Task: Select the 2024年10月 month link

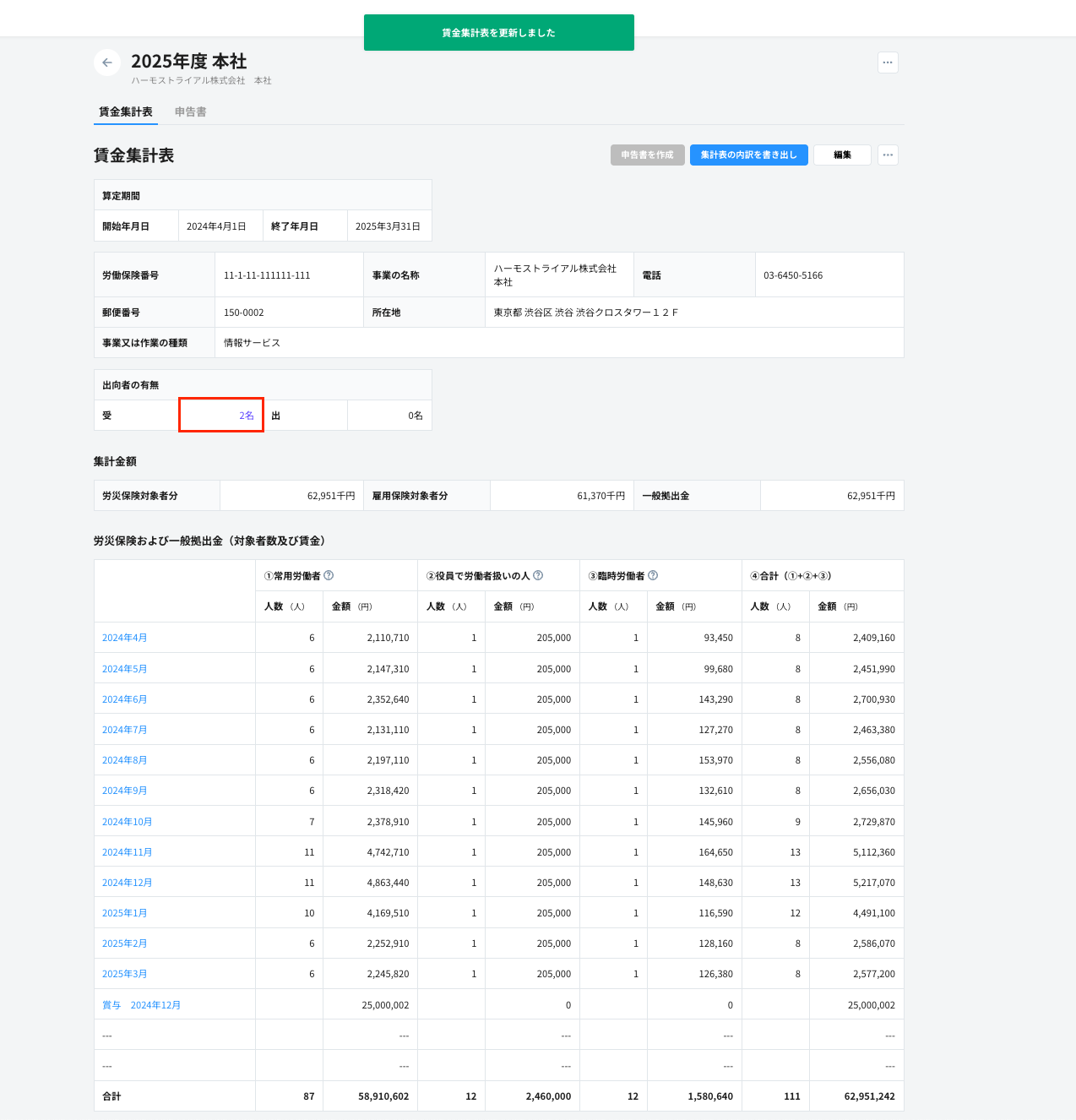Action: click(128, 822)
